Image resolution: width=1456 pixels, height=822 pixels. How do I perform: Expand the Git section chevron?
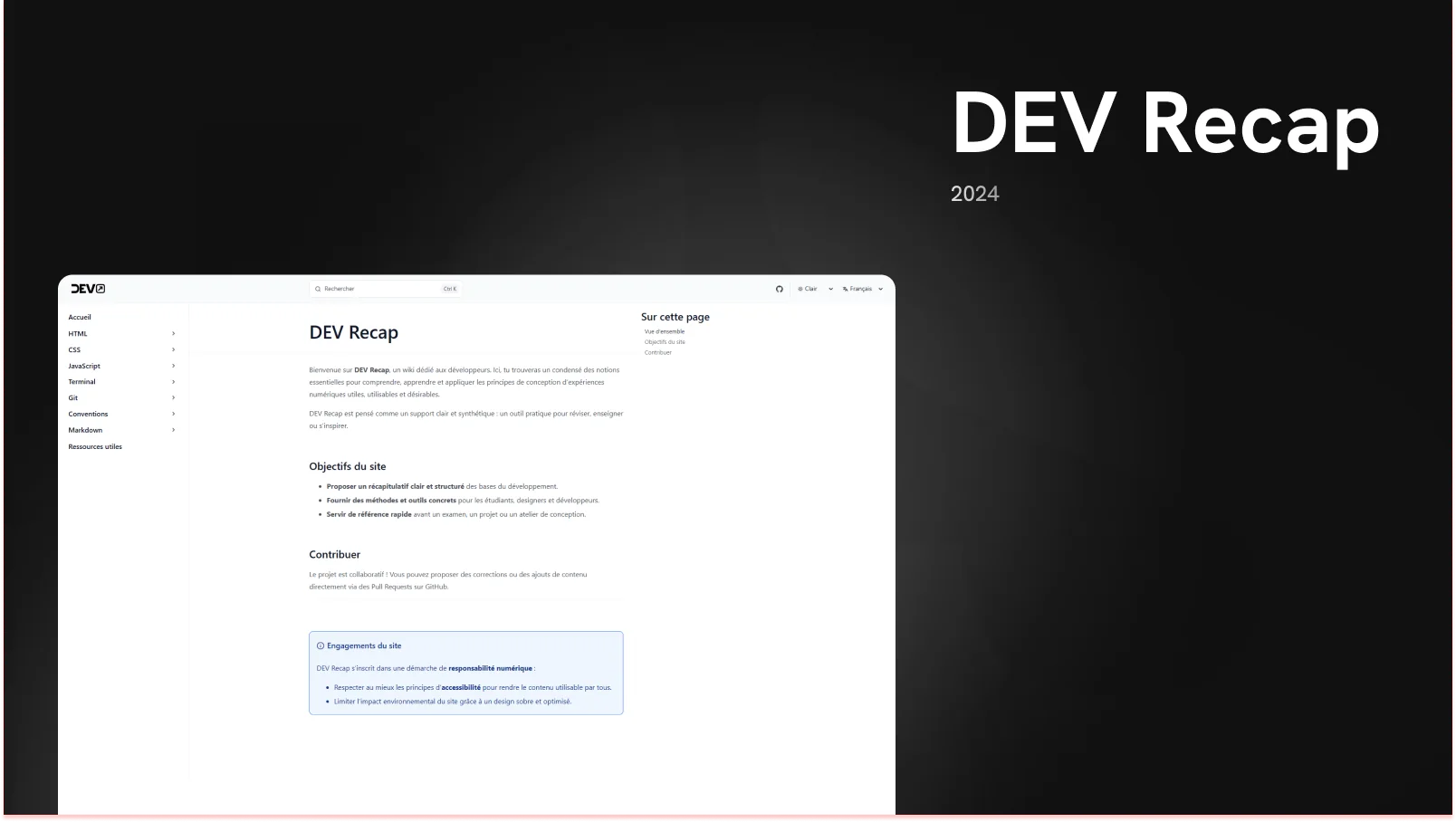pyautogui.click(x=173, y=398)
